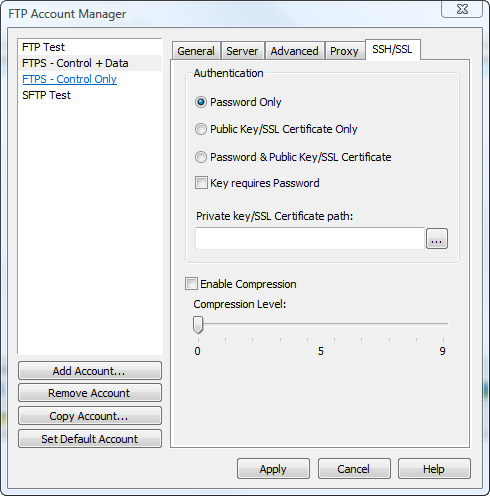The height and width of the screenshot is (496, 490).
Task: Click Remove Account
Action: [90, 393]
